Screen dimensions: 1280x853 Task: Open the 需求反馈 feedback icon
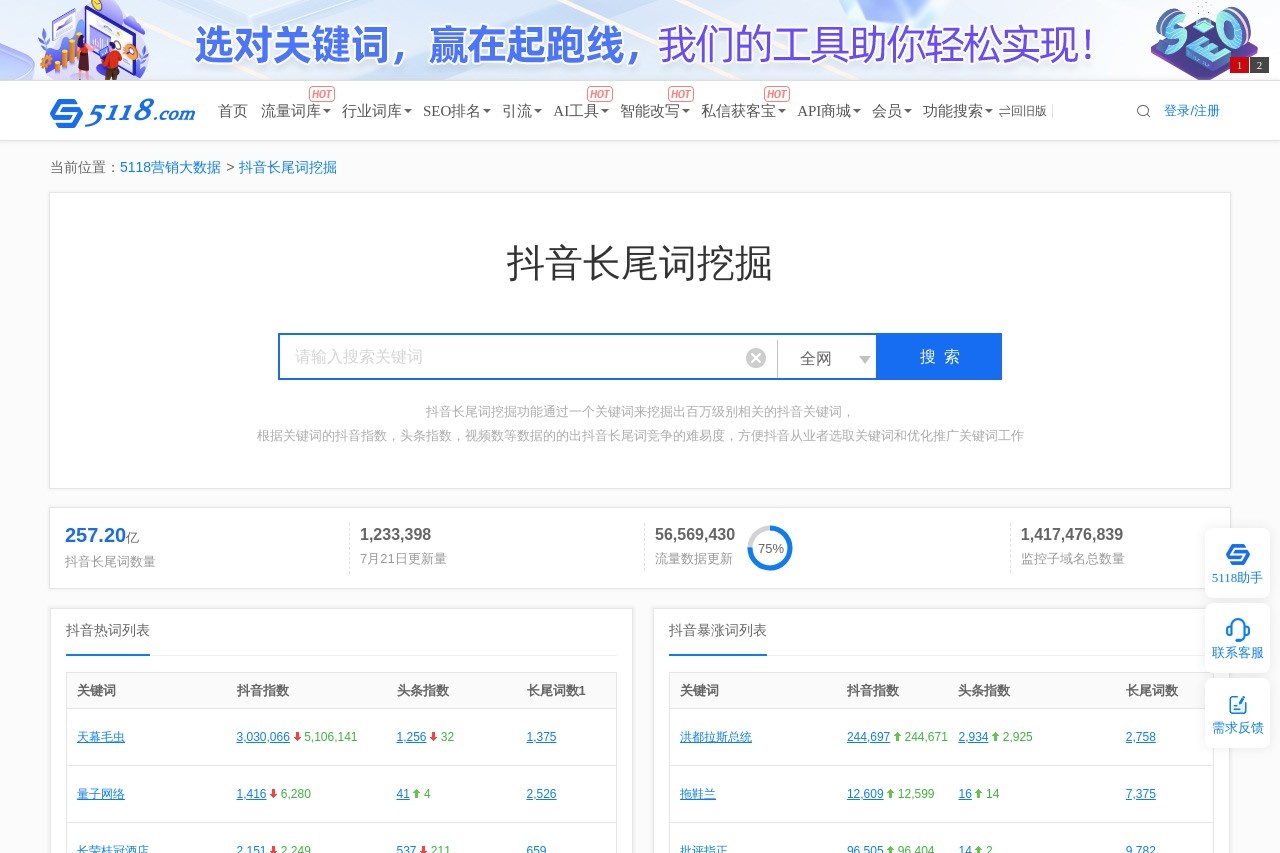pos(1237,705)
